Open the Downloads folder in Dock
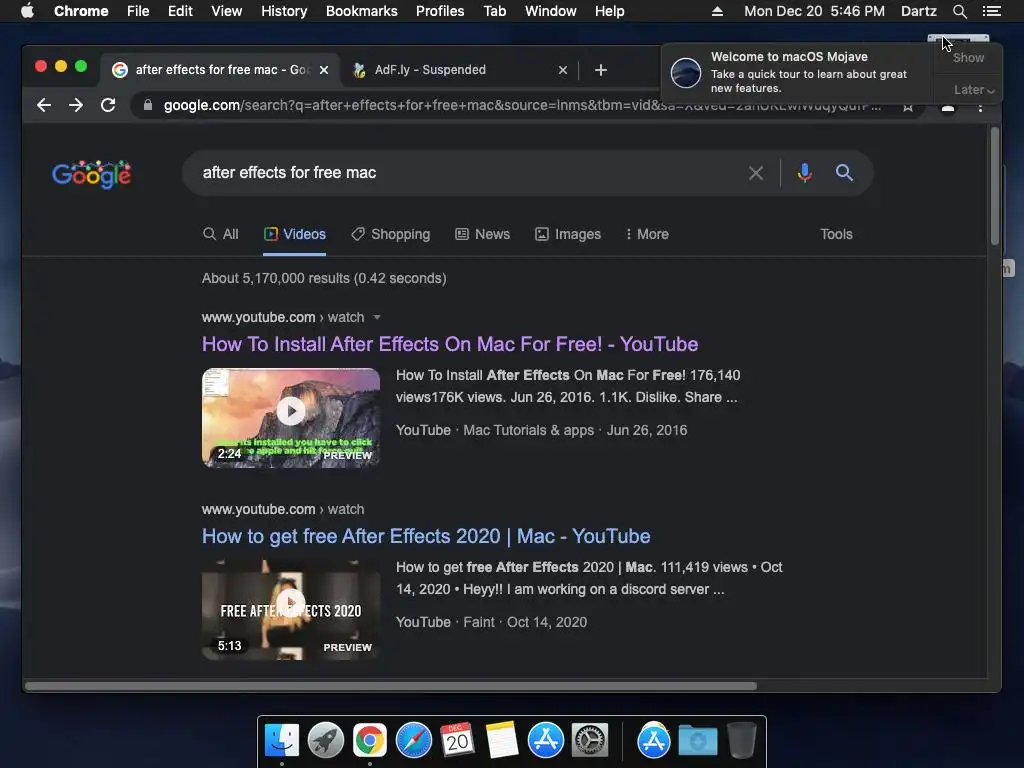Screen dimensions: 1024x768 click(697, 741)
